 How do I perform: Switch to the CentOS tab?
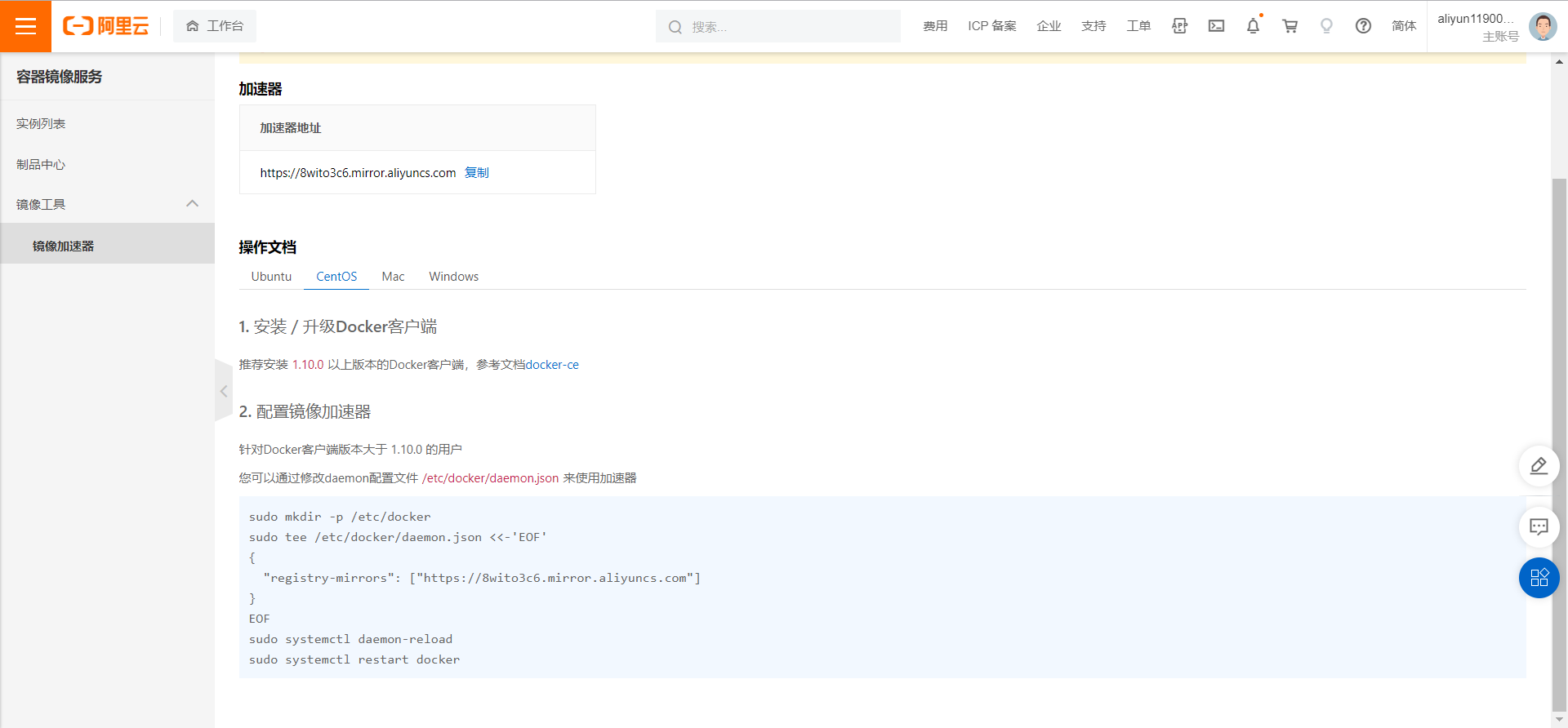(336, 276)
